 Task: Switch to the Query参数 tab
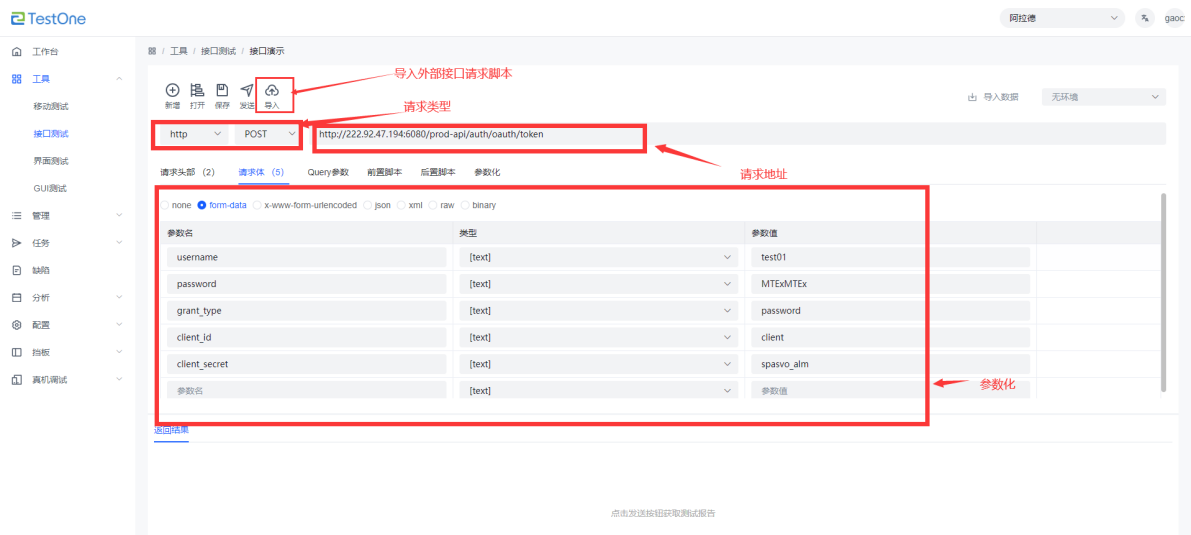click(328, 172)
